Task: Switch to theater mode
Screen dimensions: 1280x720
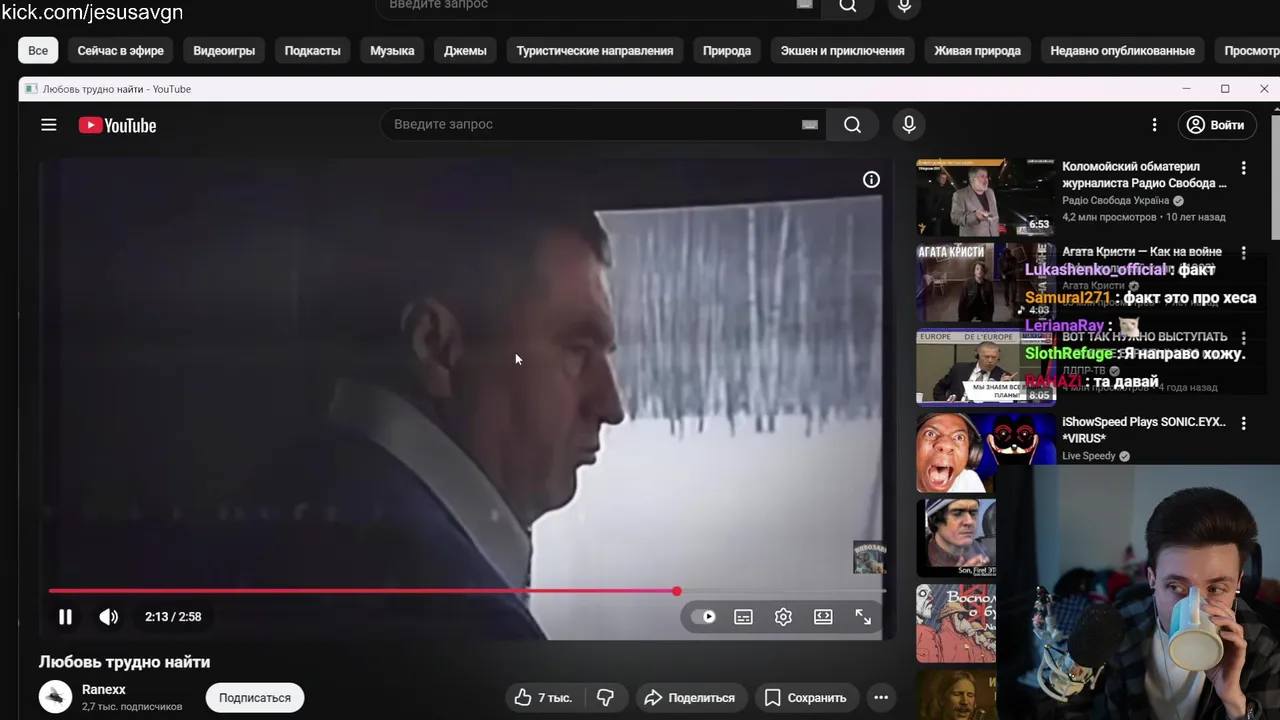Action: coord(823,617)
